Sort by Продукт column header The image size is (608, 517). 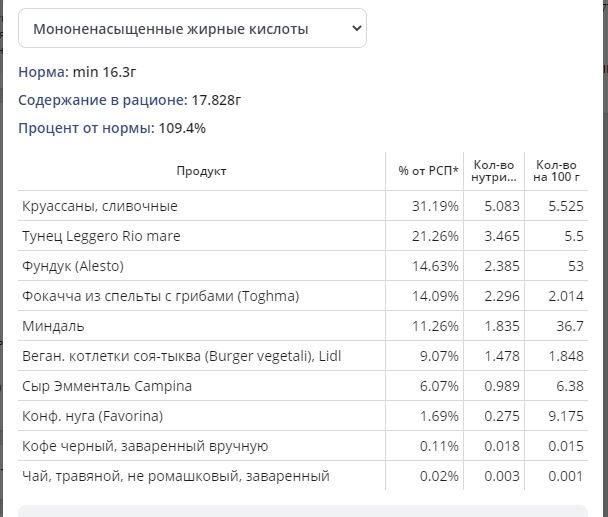201,171
